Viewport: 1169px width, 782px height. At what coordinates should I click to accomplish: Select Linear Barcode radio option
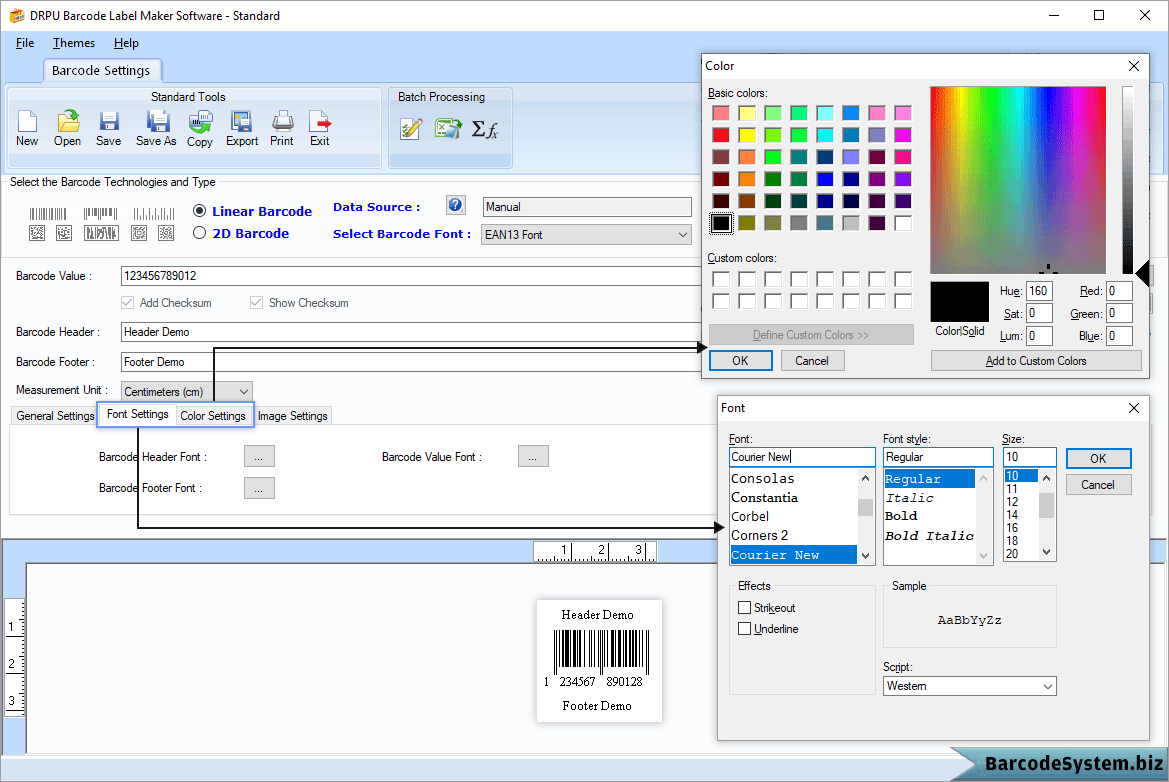pyautogui.click(x=199, y=211)
